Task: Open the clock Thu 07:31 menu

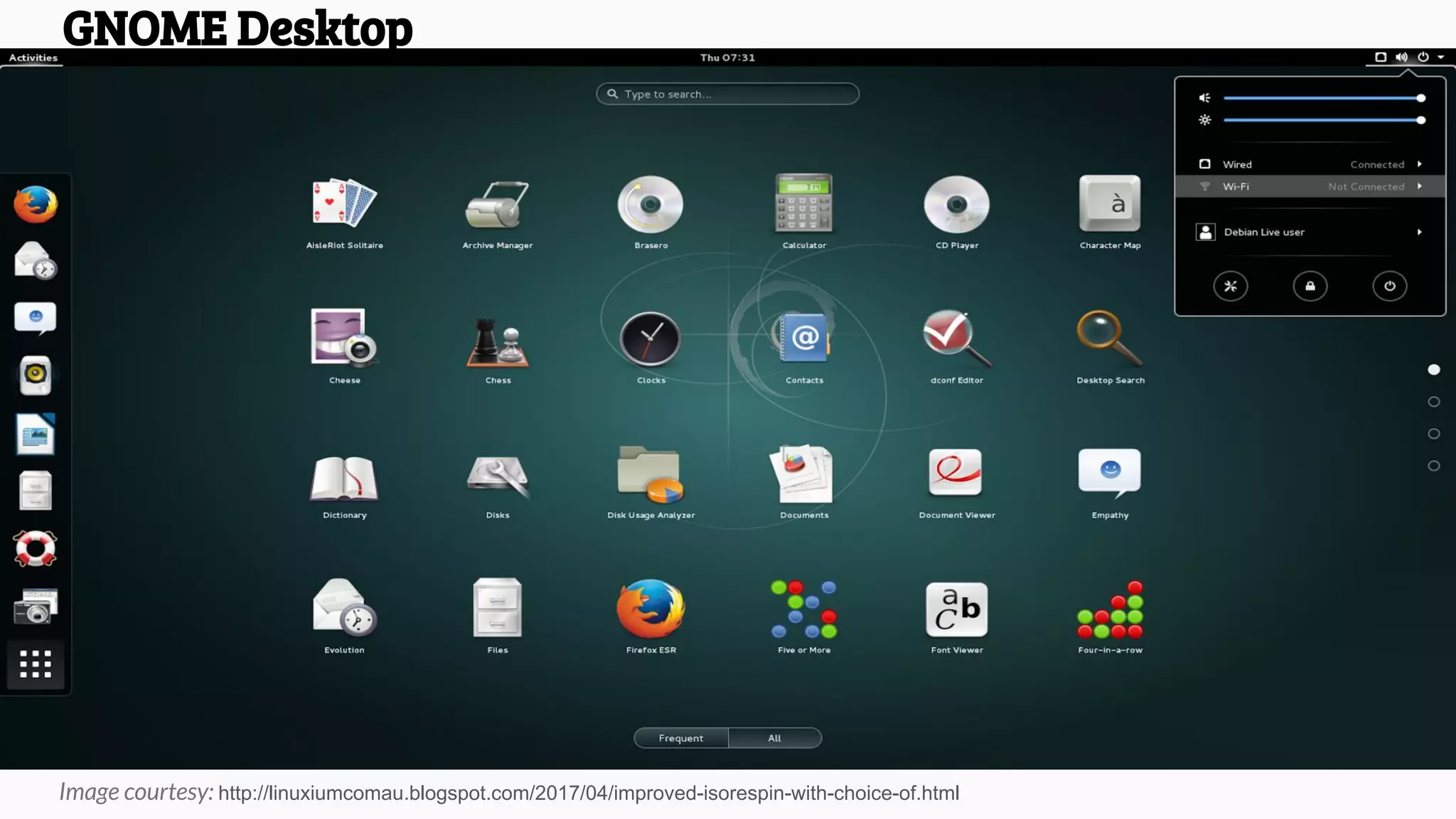Action: (x=727, y=58)
